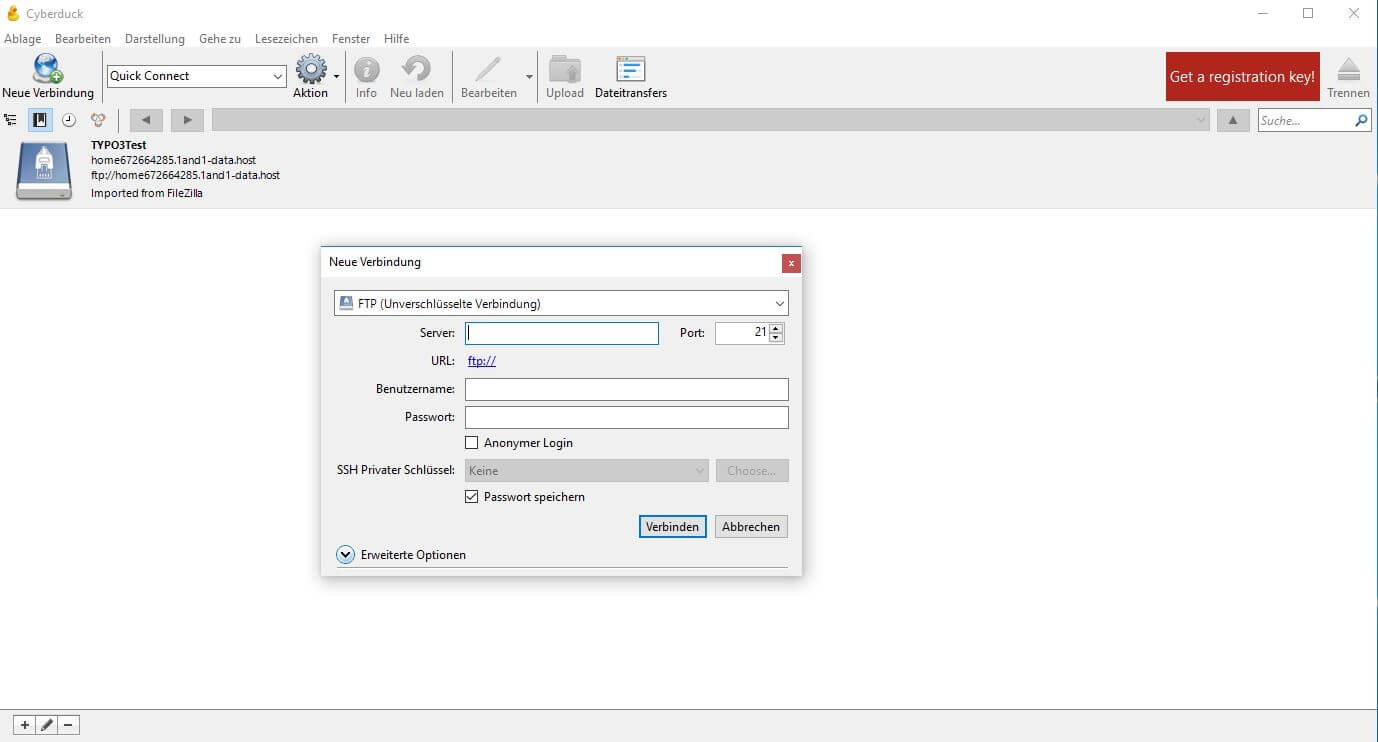Screen dimensions: 1378x742
Task: Click the ftp:// URL link
Action: pyautogui.click(x=482, y=361)
